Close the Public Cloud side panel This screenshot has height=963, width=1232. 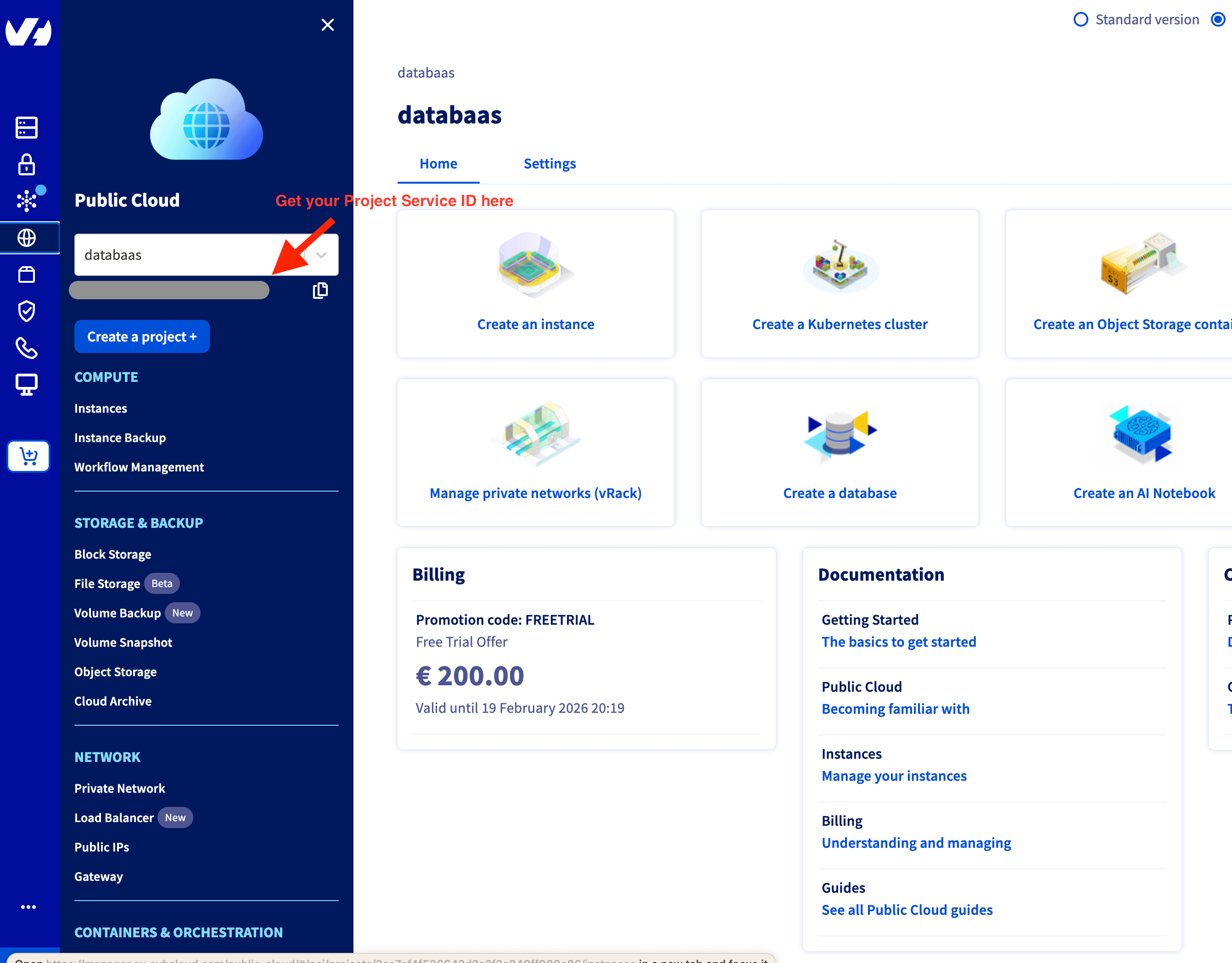click(328, 25)
